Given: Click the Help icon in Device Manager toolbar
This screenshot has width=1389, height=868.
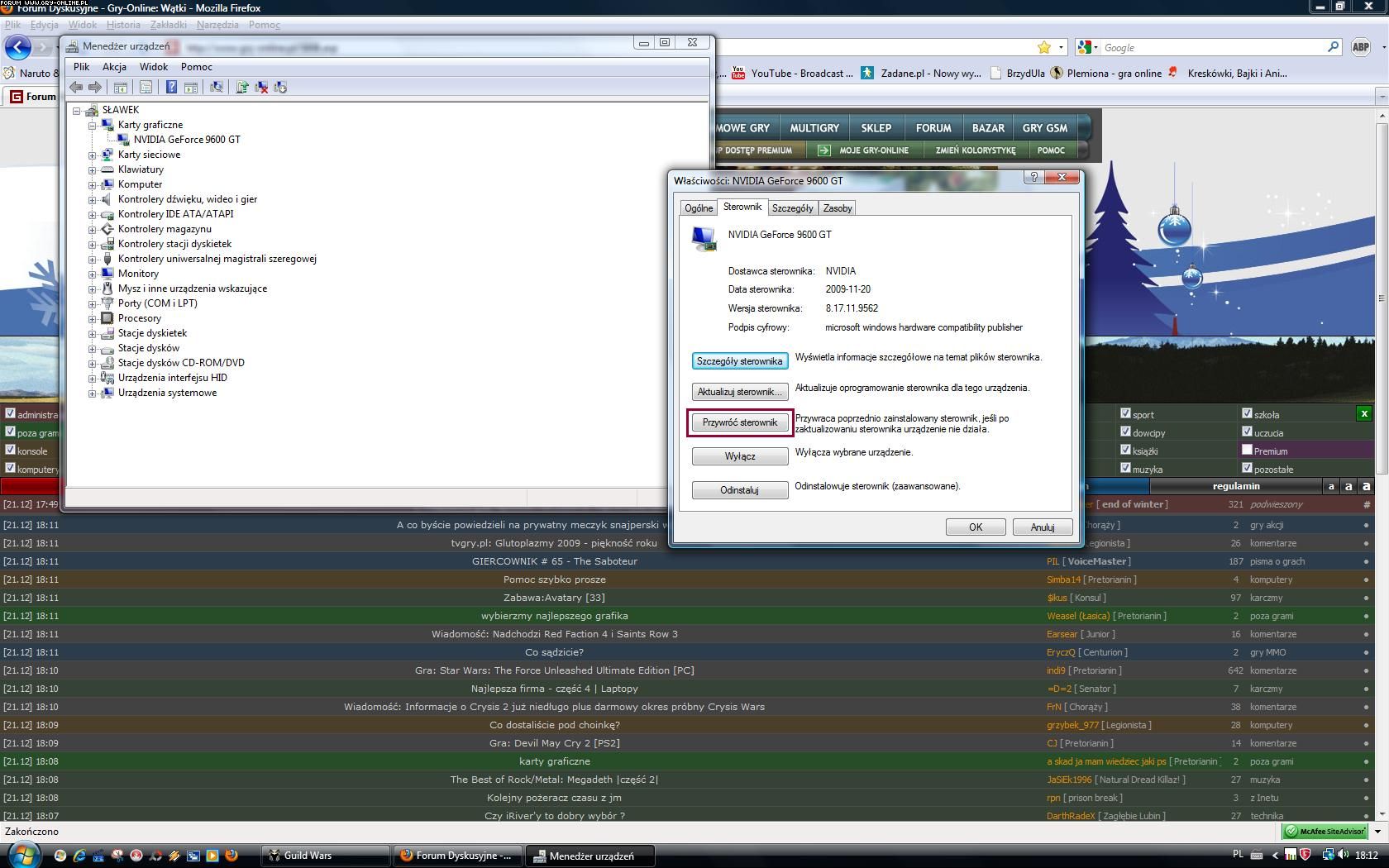Looking at the screenshot, I should (171, 87).
